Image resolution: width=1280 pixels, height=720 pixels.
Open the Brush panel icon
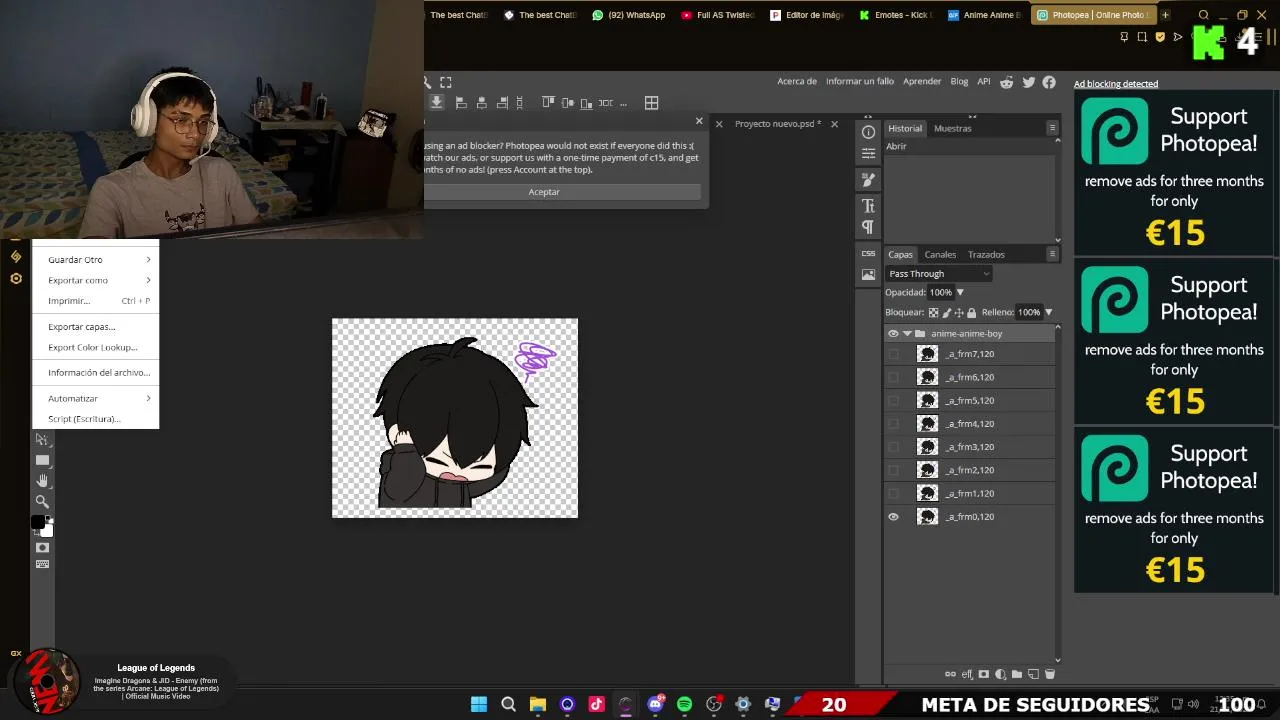[868, 180]
